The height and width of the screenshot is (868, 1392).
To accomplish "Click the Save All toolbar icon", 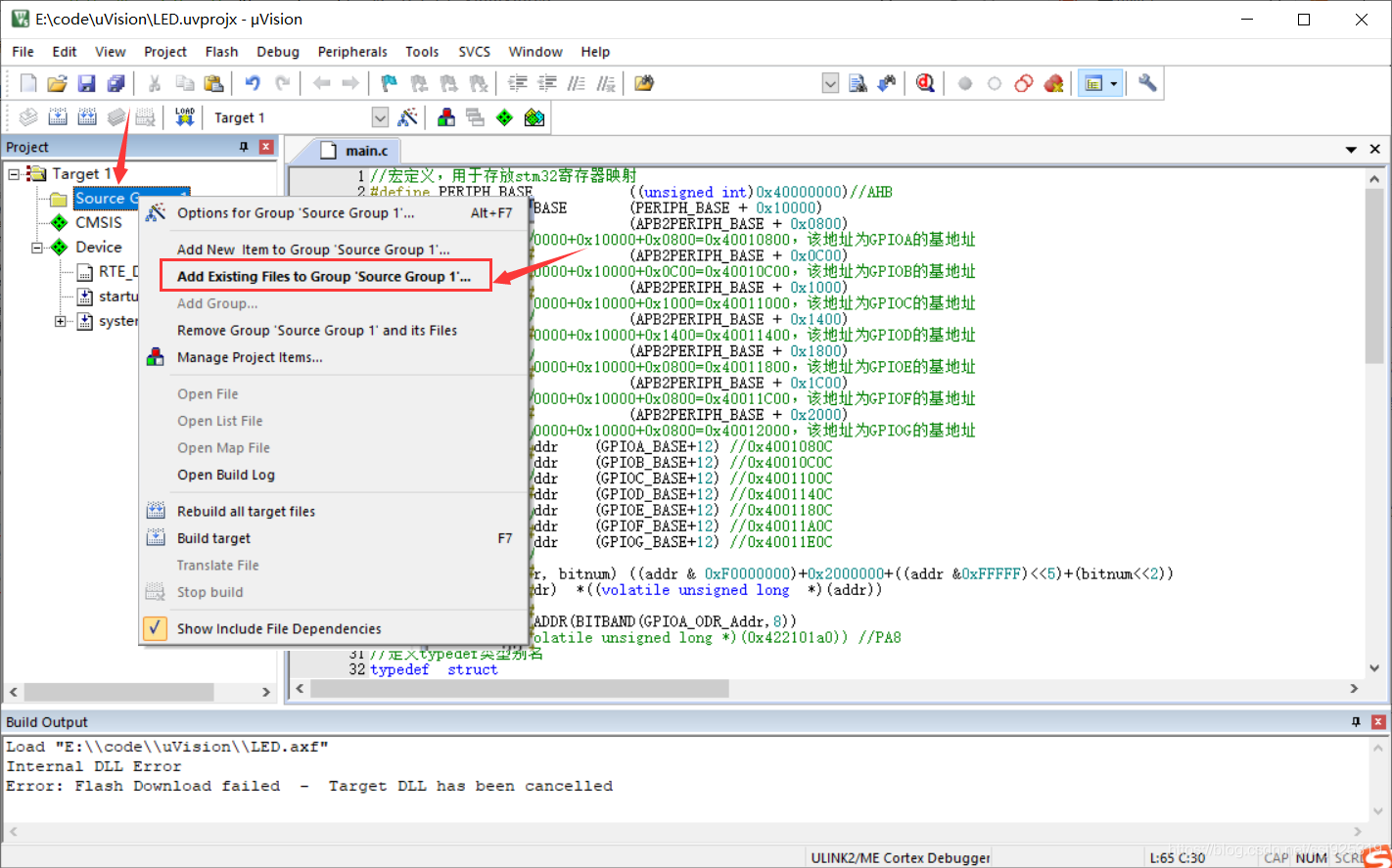I will pos(116,83).
